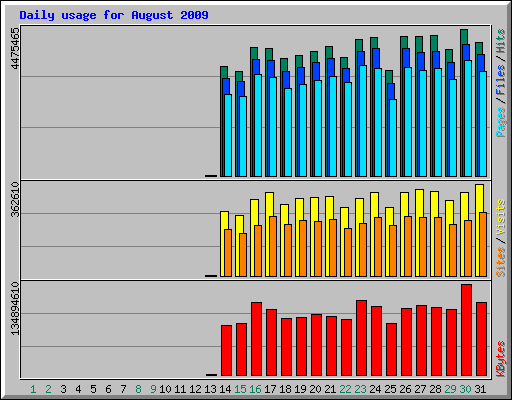Viewport: 512px width, 400px height.
Task: Click day label 13 on the x-axis
Action: pyautogui.click(x=210, y=389)
